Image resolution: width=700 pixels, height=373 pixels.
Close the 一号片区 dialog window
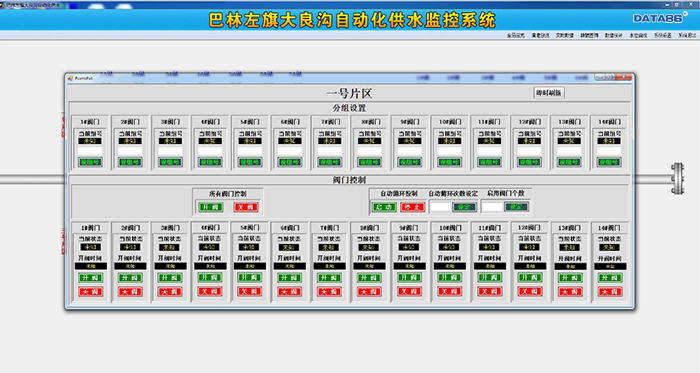tap(624, 78)
